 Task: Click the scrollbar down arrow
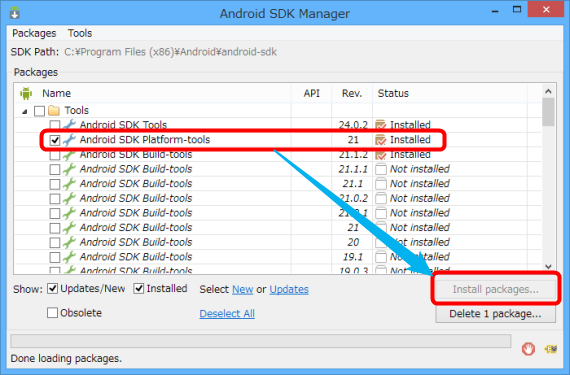coord(549,267)
